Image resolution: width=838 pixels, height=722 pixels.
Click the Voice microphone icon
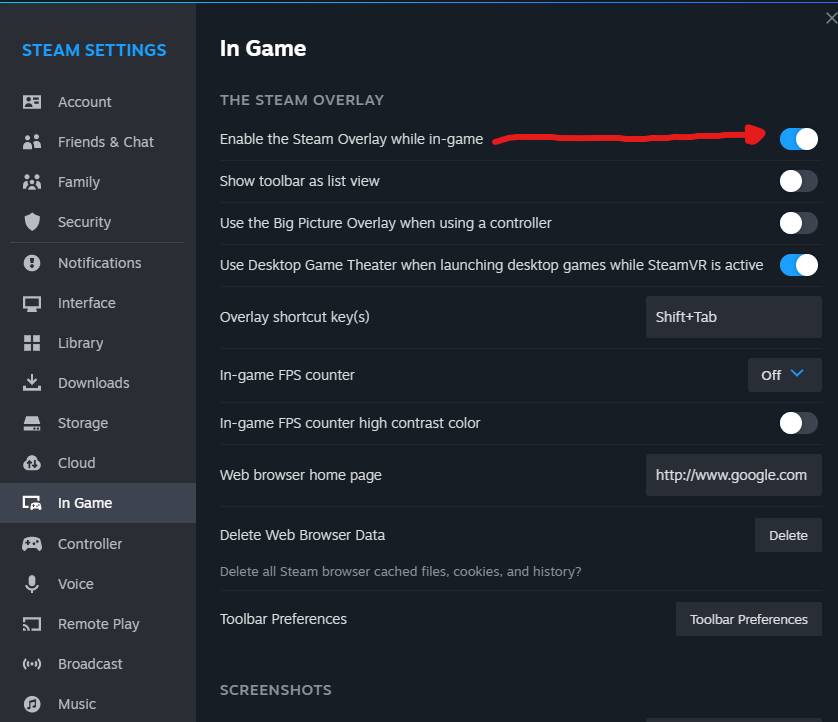pyautogui.click(x=32, y=584)
